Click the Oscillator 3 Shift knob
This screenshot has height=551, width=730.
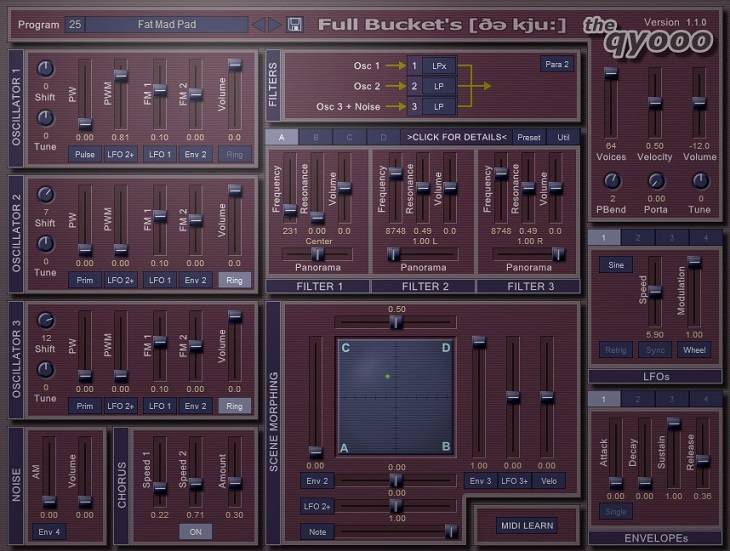coord(46,321)
